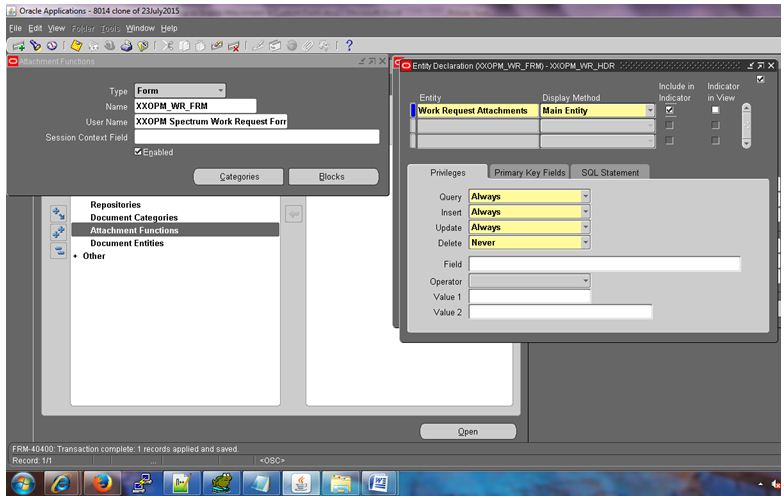Viewport: 784px width, 498px height.
Task: Open the frog icon on the taskbar
Action: pyautogui.click(x=222, y=484)
